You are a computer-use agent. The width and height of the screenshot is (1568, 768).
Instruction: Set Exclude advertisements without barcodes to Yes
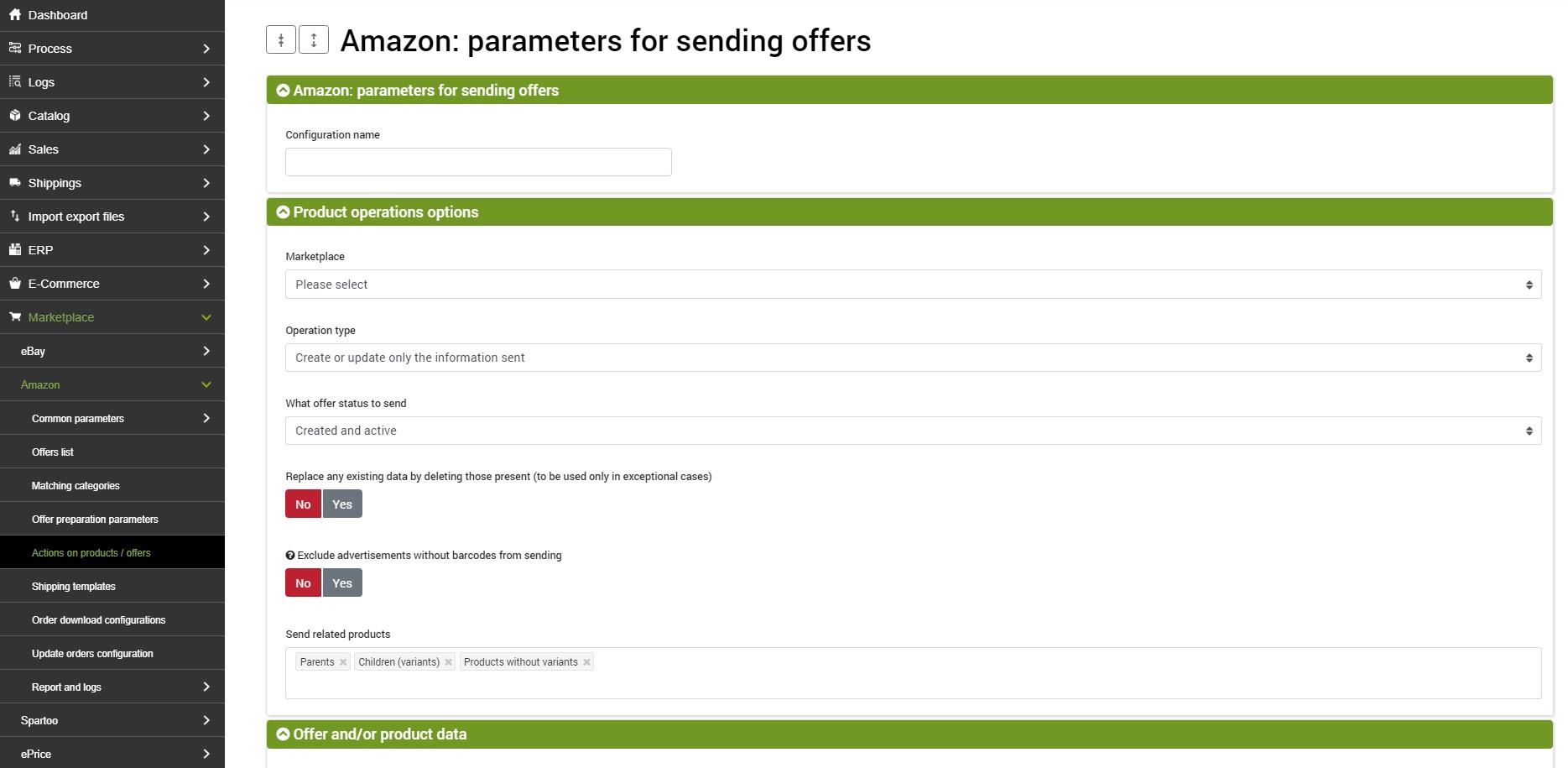tap(342, 583)
